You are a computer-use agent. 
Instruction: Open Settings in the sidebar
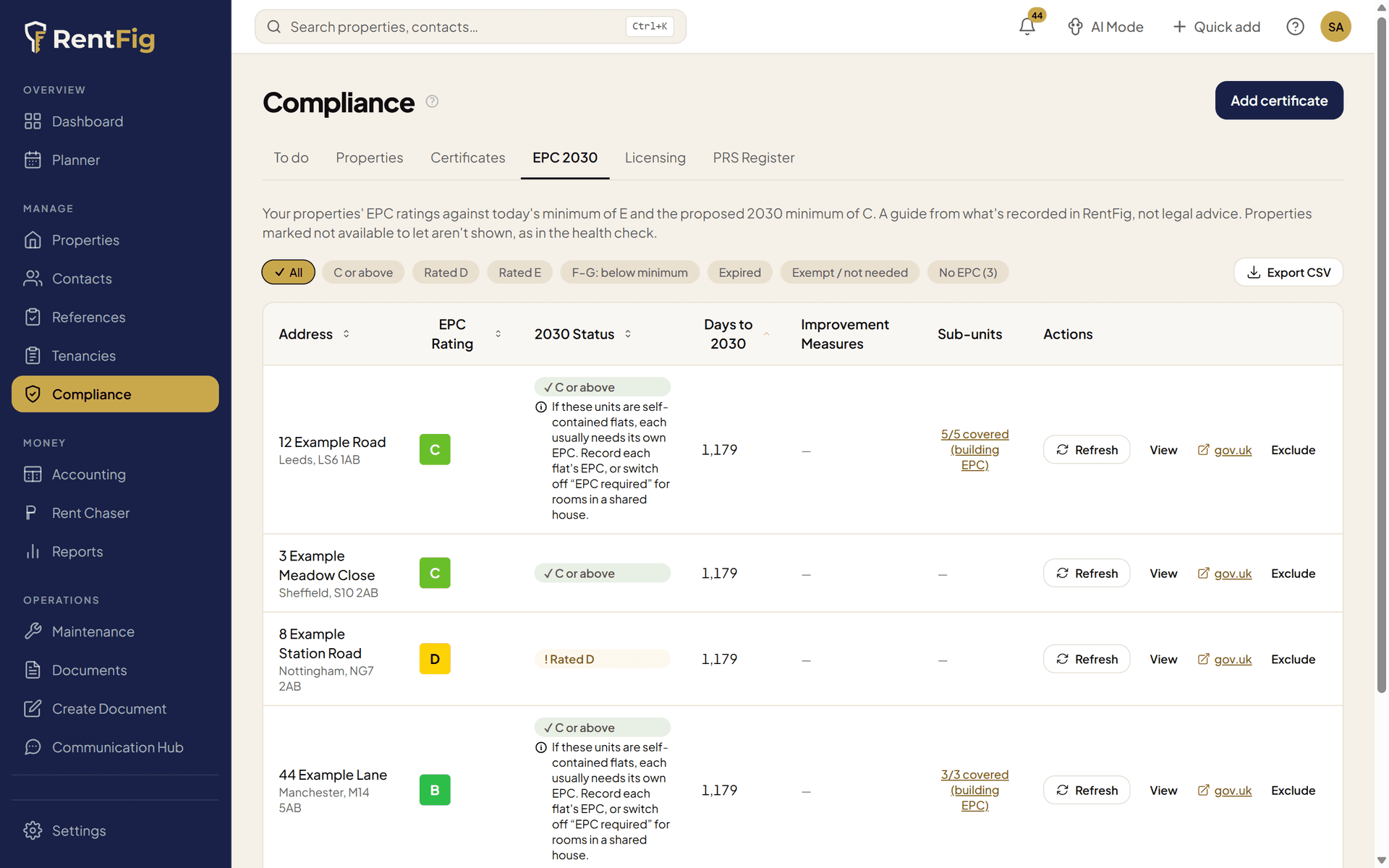coord(115,830)
